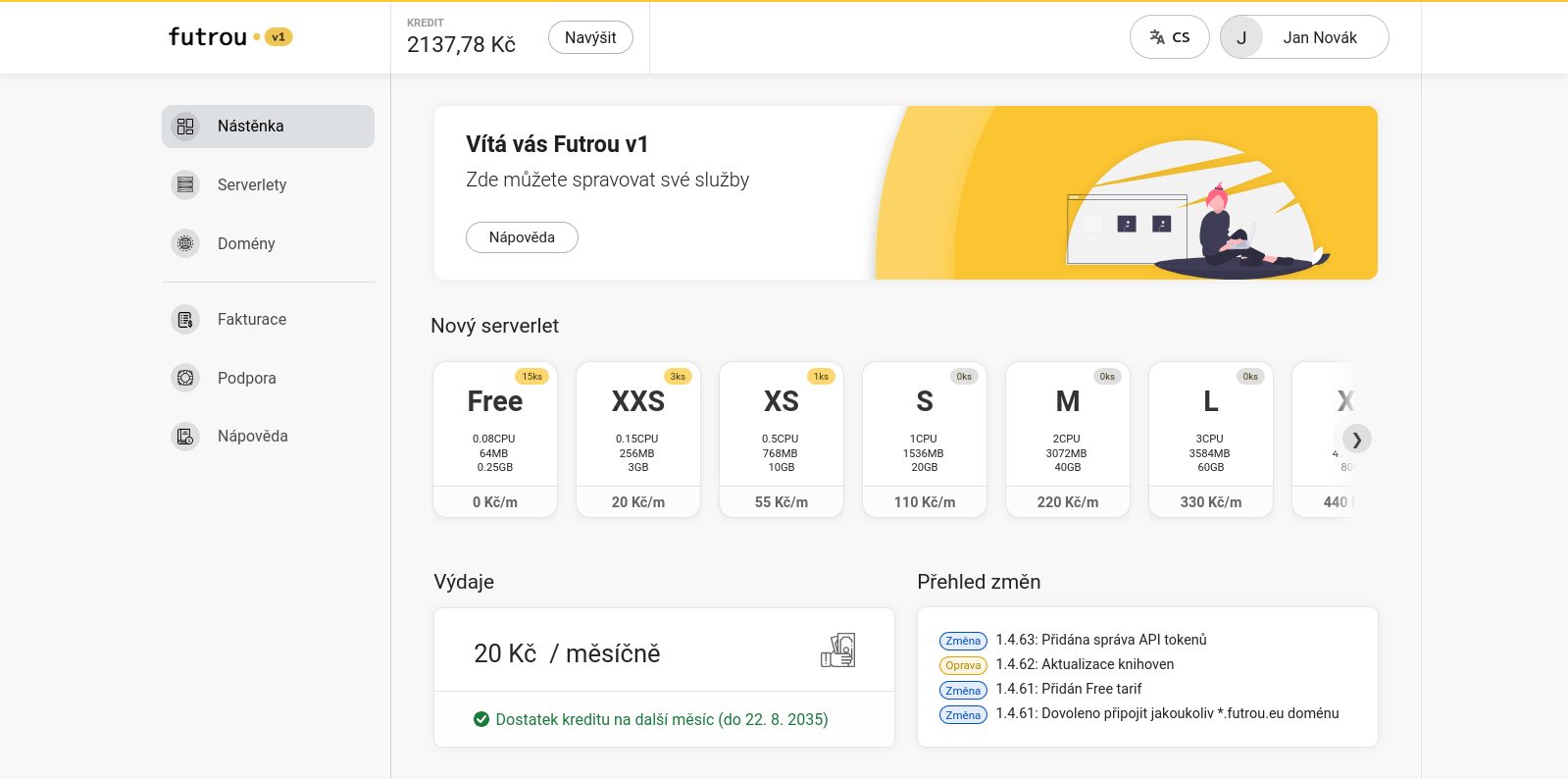This screenshot has width=1568, height=779.
Task: Select the Free serverlet plan card
Action: point(495,440)
